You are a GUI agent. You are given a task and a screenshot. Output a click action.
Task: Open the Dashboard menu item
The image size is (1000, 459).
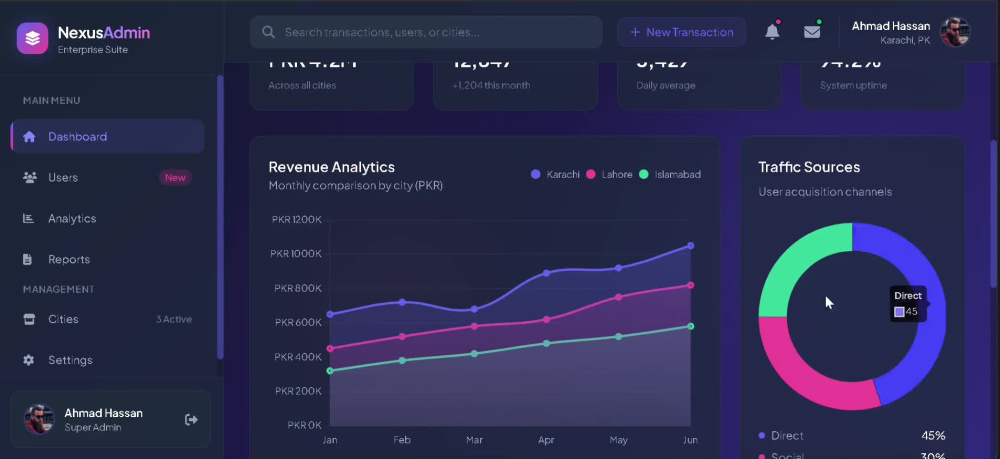coord(107,136)
